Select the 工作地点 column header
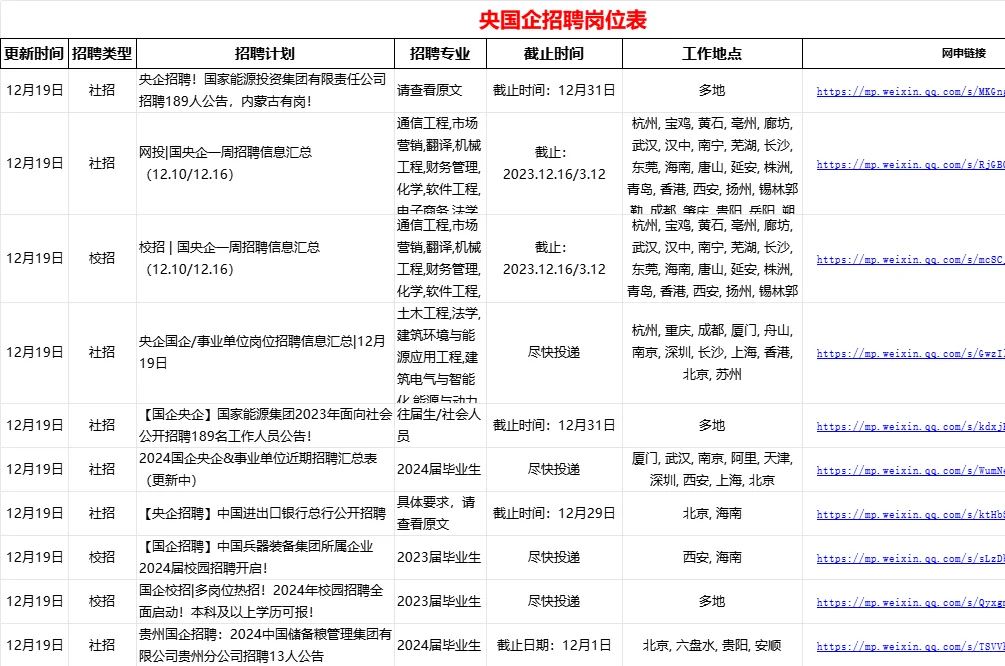Viewport: 1005px width, 666px height. [711, 53]
